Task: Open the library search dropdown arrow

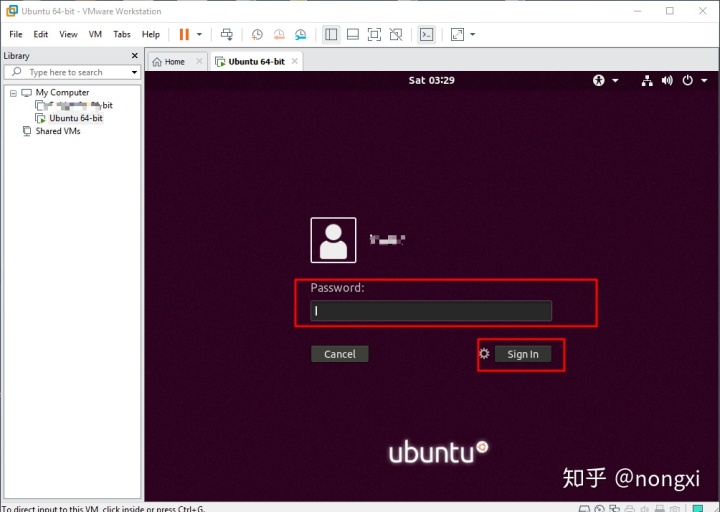Action: click(x=134, y=73)
